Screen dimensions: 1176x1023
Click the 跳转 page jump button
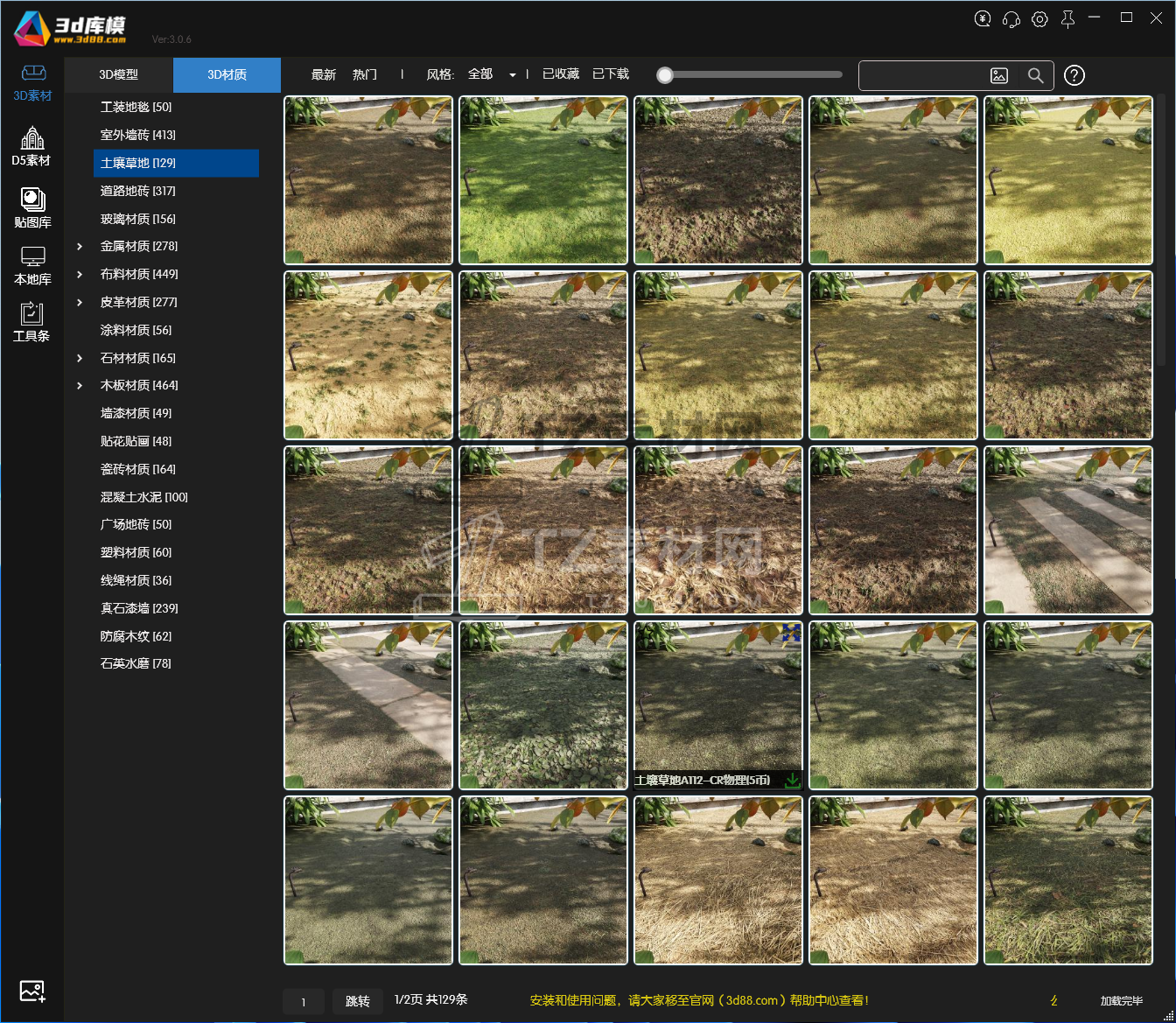click(x=358, y=1001)
